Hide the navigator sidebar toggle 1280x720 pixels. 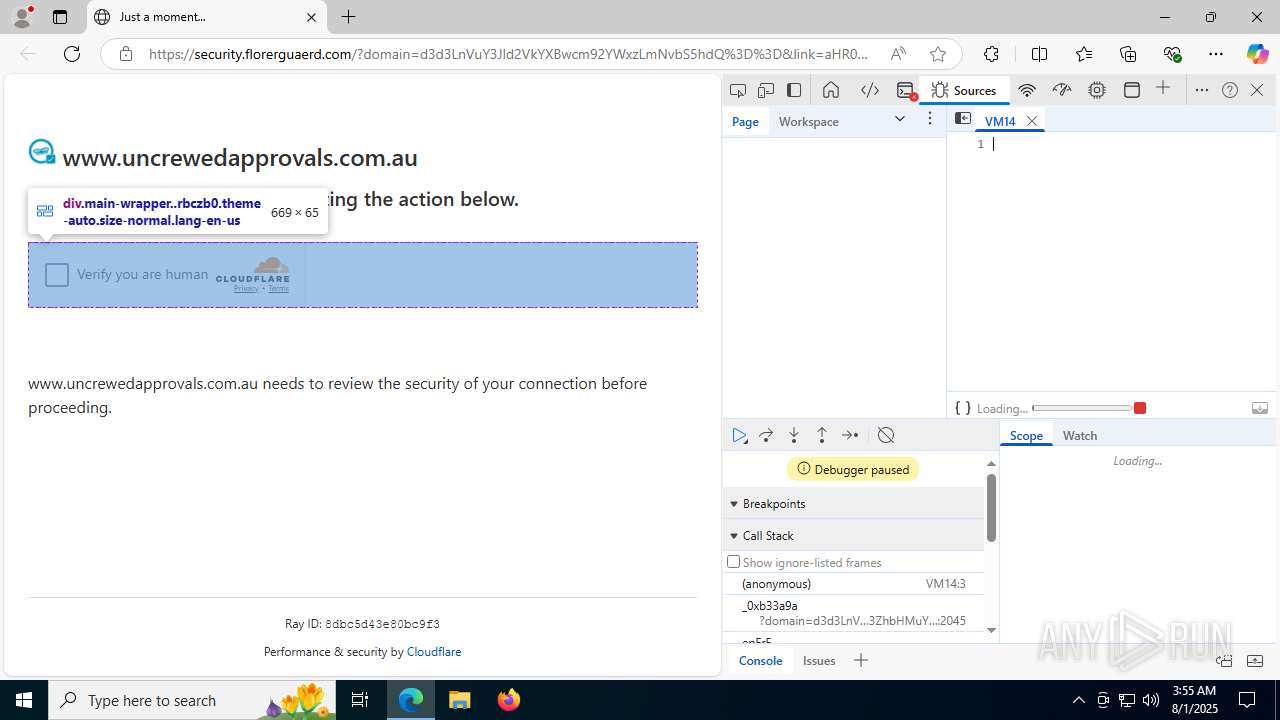click(963, 118)
